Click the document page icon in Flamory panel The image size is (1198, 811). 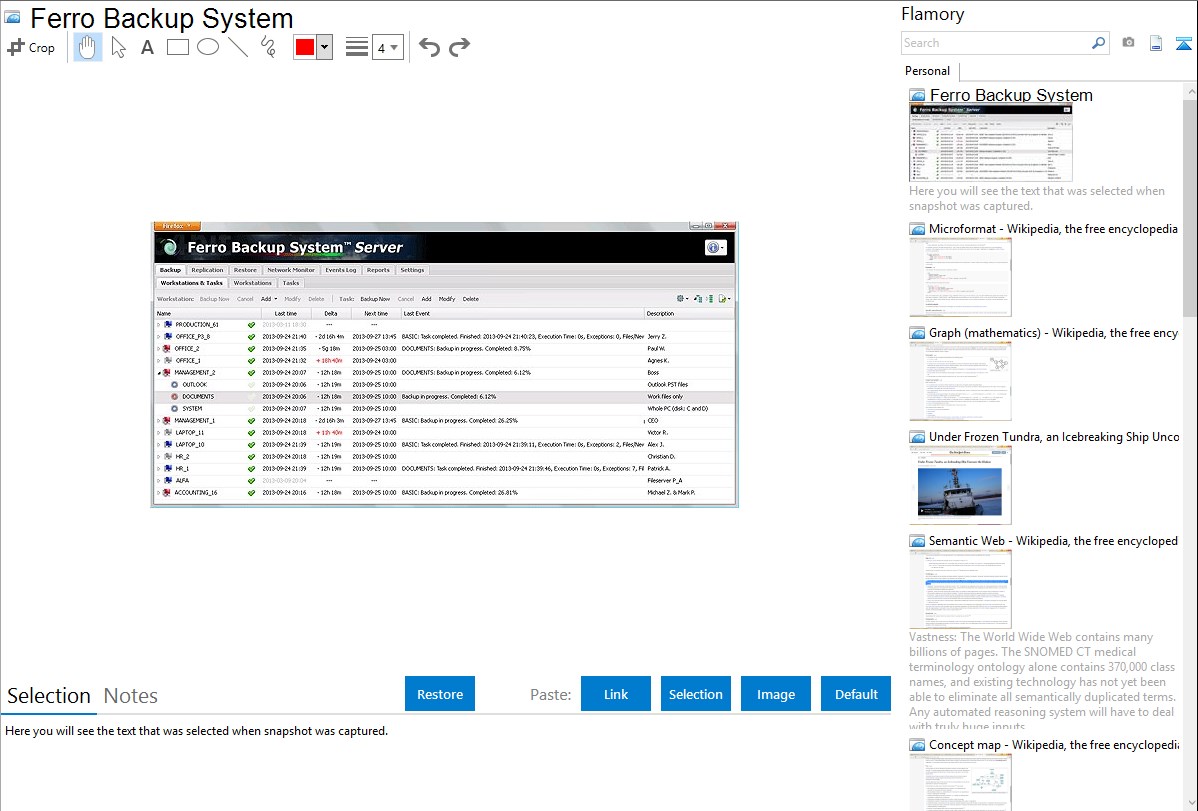point(1156,43)
